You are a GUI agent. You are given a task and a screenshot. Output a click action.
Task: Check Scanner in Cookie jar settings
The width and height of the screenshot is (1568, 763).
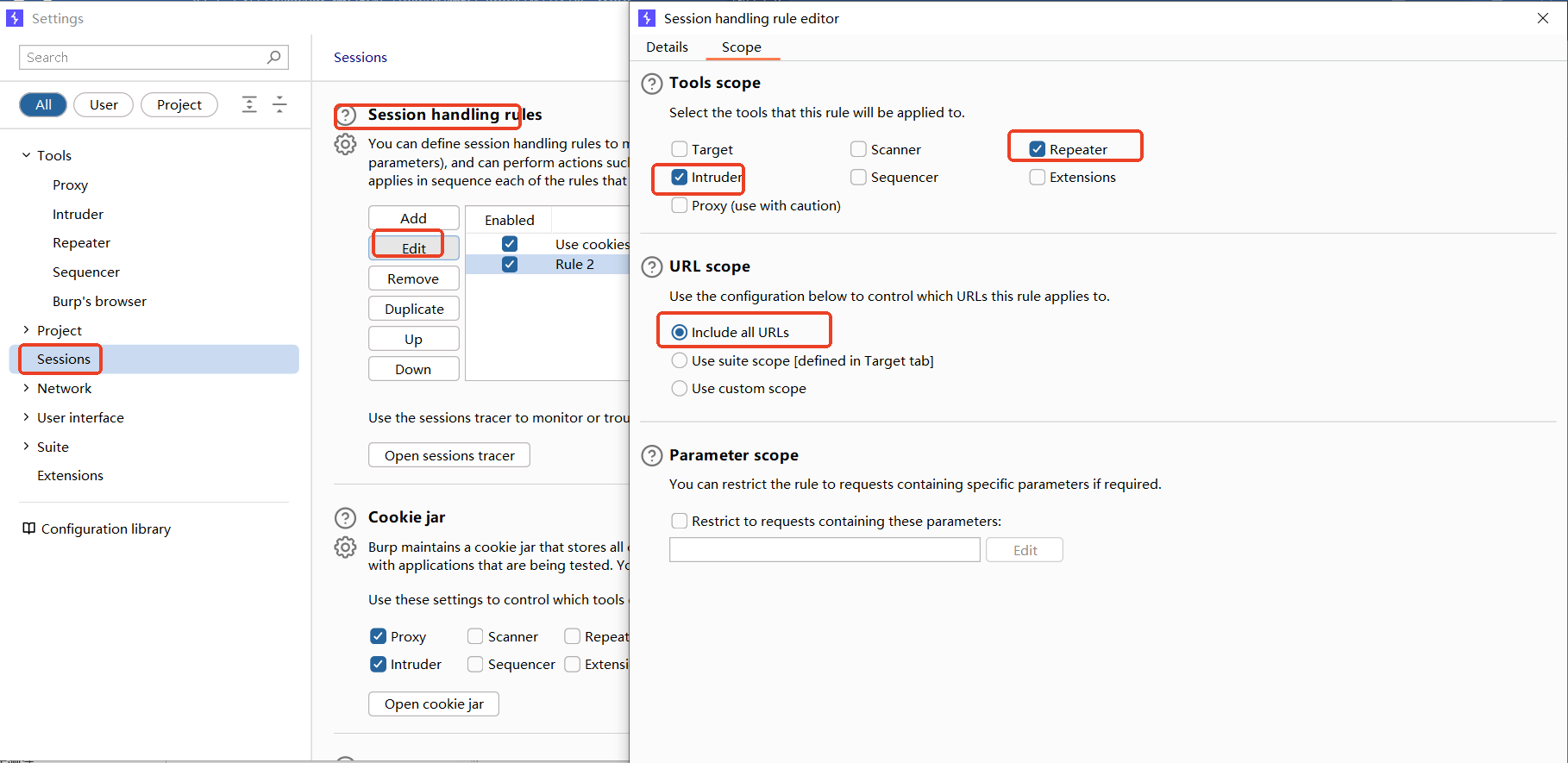pos(475,636)
